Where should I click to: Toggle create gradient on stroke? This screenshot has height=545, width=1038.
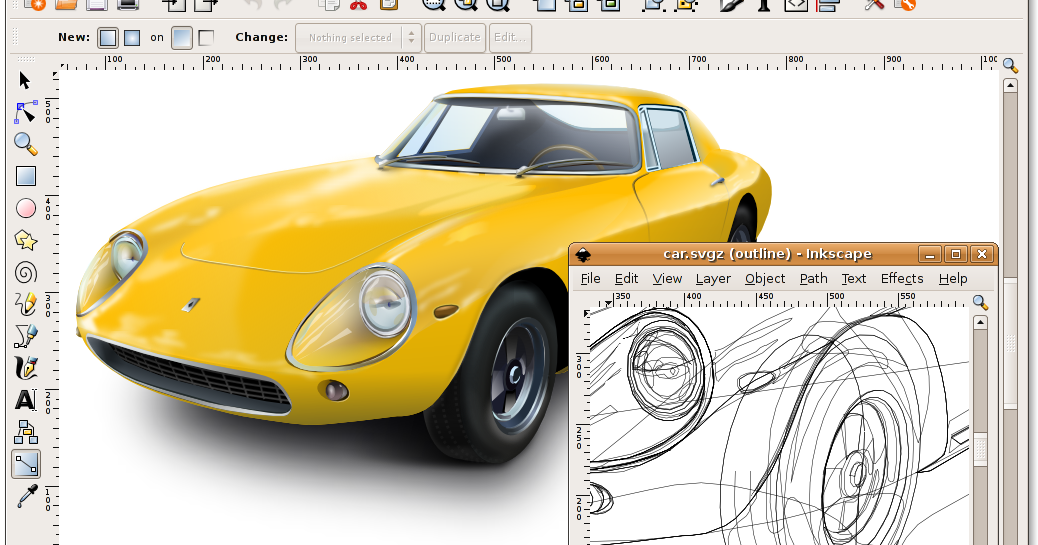(206, 38)
